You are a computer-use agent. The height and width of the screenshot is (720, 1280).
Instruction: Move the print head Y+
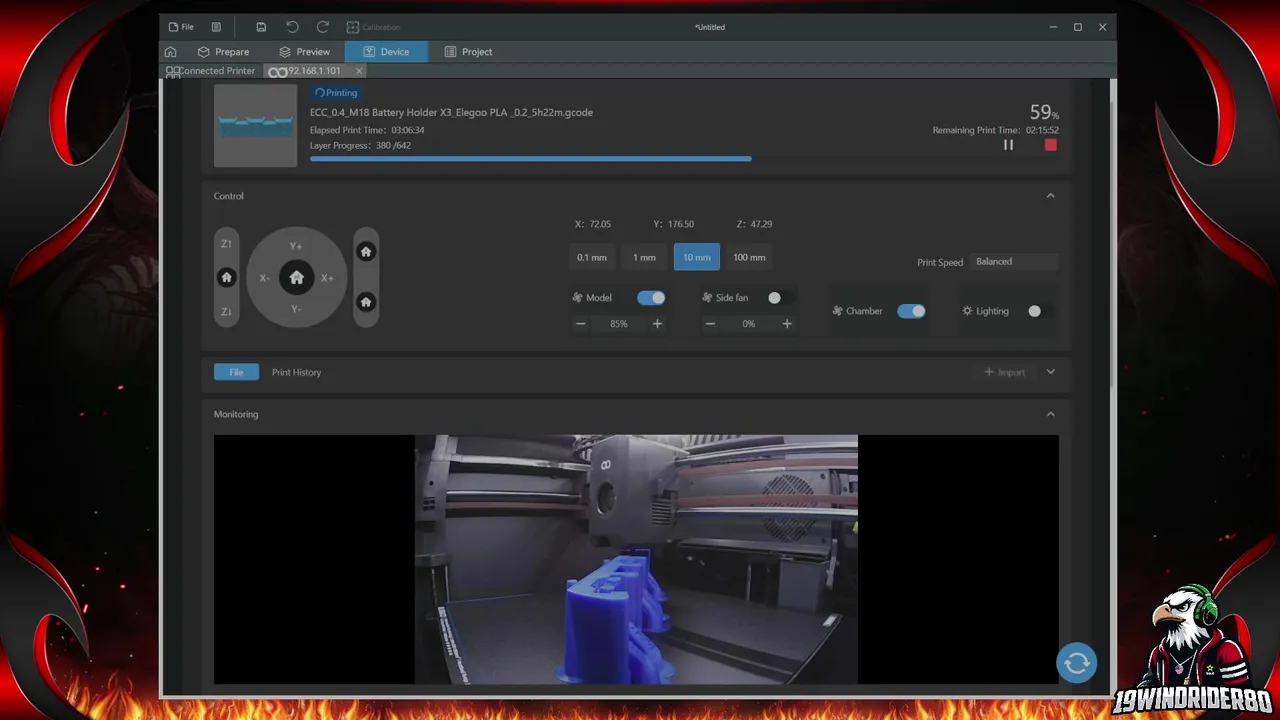[x=296, y=246]
